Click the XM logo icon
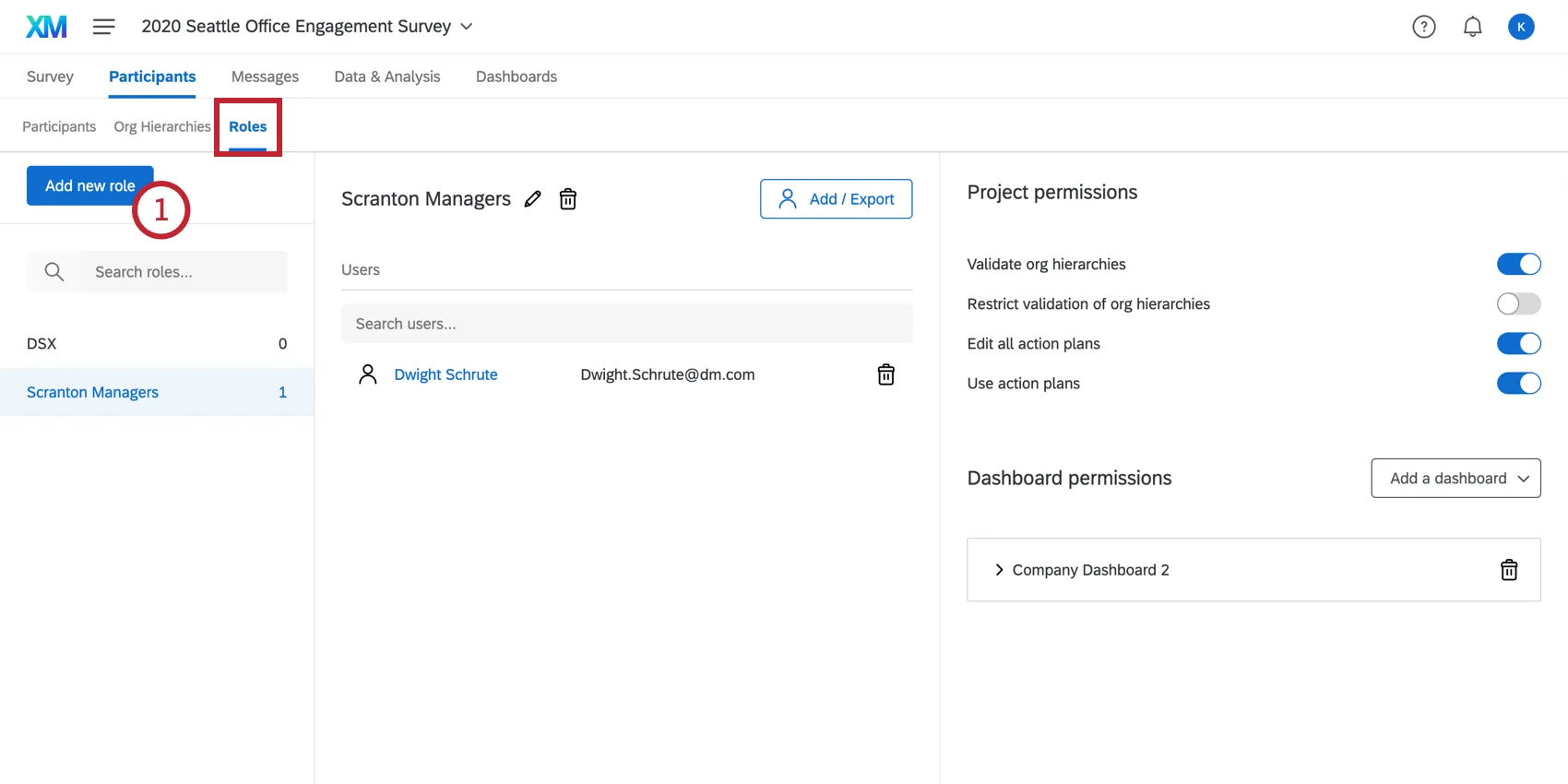Screen dimensions: 1568x784 46,27
